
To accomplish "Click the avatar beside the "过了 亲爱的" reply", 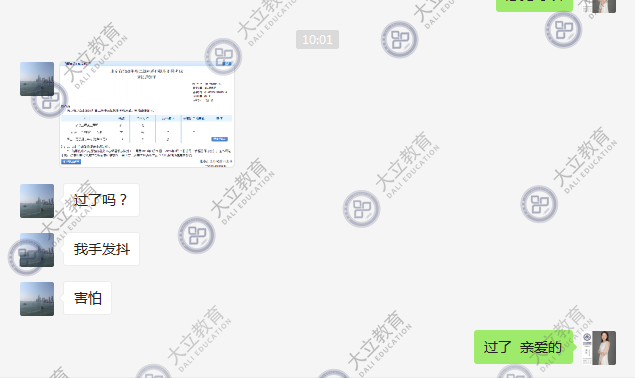I will 599,348.
